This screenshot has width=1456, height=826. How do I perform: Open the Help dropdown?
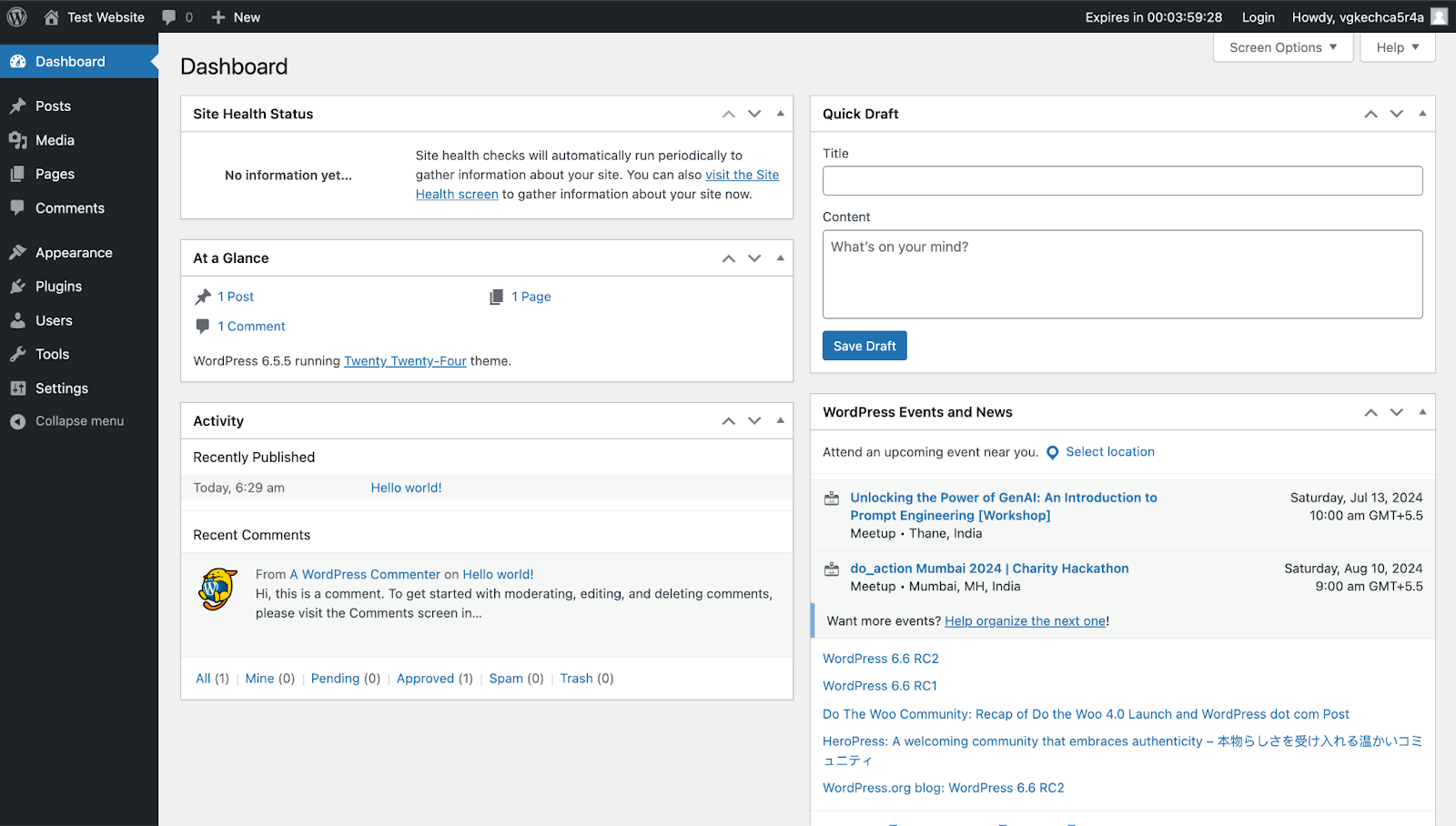pyautogui.click(x=1397, y=46)
